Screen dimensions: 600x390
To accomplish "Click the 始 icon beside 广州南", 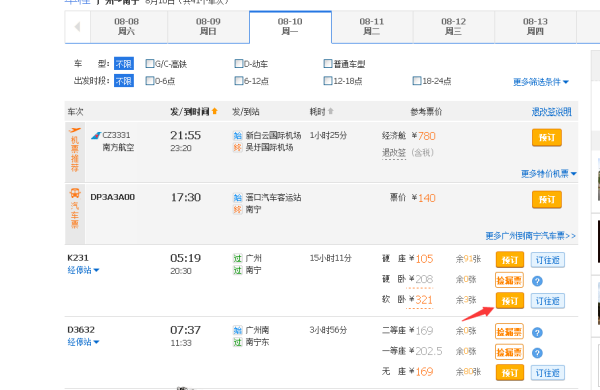I will click(238, 330).
